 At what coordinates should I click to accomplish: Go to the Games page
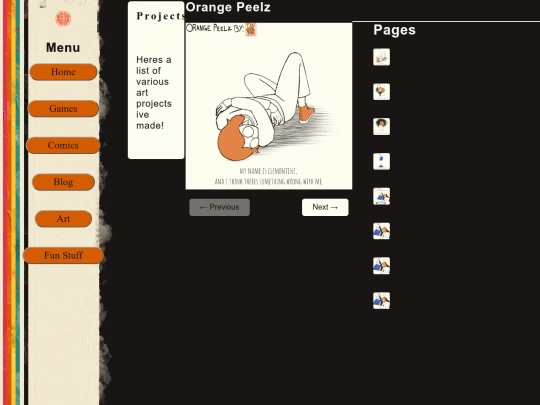pos(63,108)
